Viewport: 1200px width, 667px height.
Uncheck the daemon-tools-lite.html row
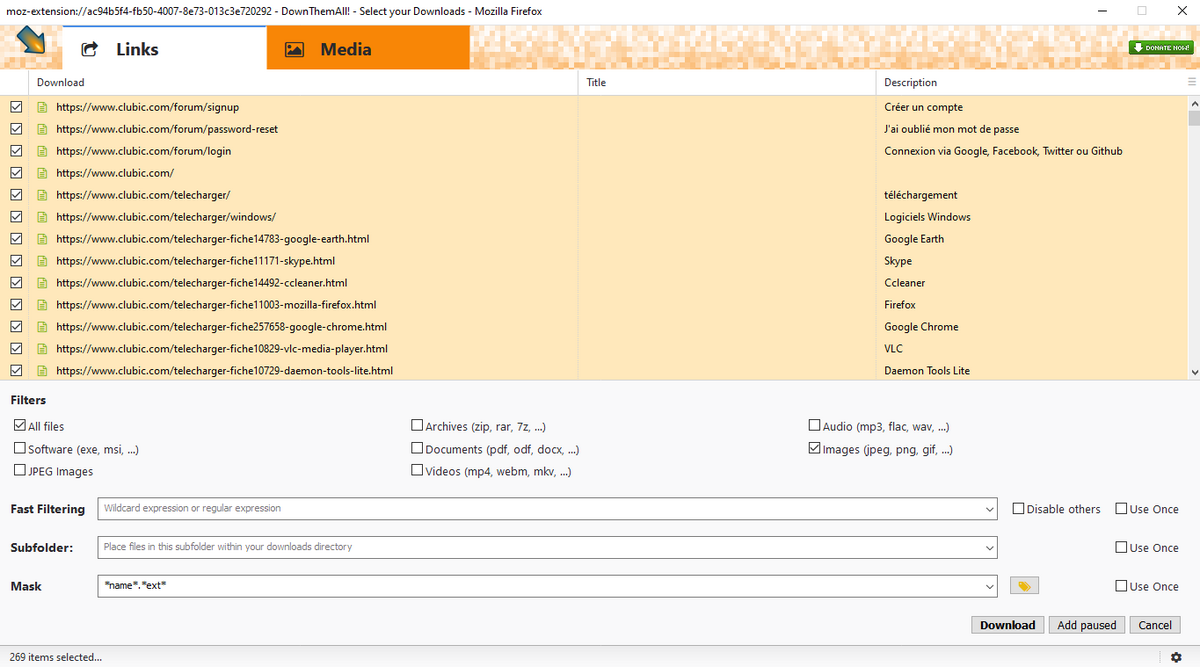pos(16,371)
